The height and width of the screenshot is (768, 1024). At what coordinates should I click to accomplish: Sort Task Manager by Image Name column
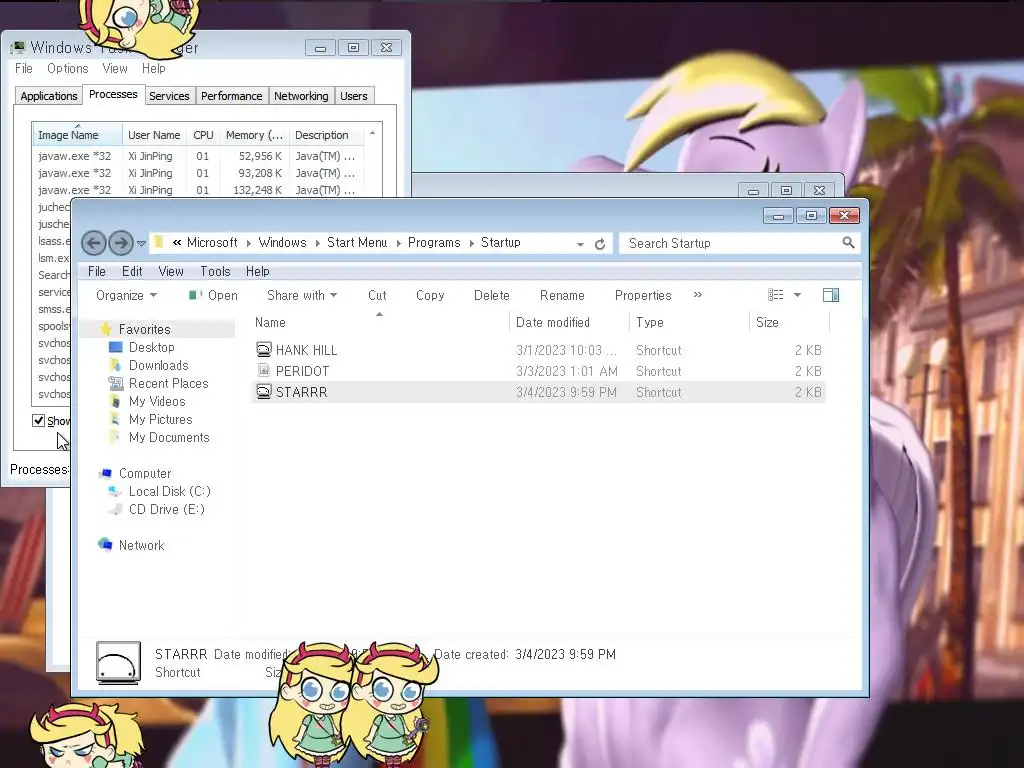(77, 135)
